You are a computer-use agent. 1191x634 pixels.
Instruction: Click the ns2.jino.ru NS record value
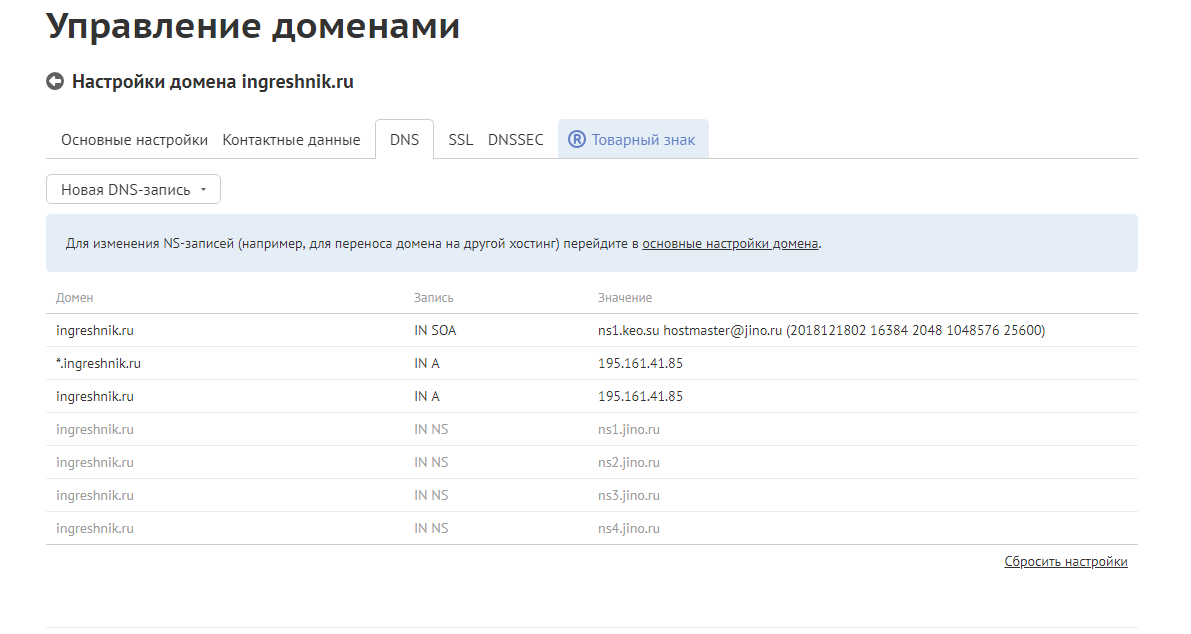pos(628,462)
